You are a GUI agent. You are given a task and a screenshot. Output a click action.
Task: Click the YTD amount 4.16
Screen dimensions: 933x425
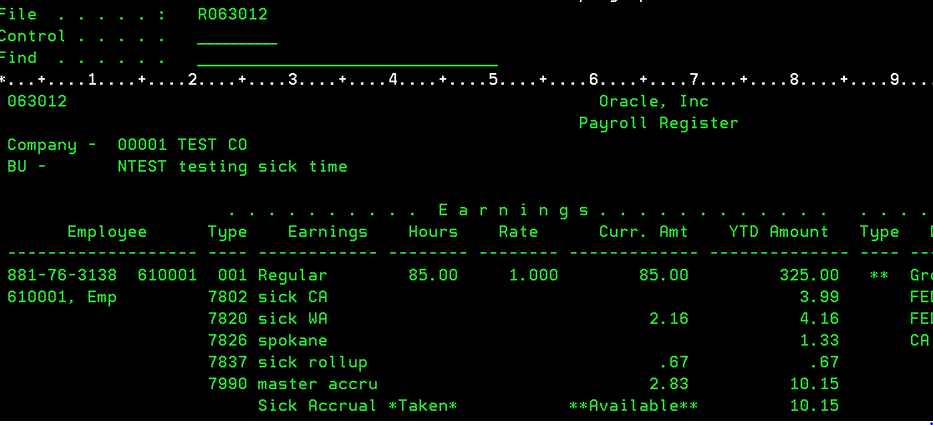(x=819, y=319)
